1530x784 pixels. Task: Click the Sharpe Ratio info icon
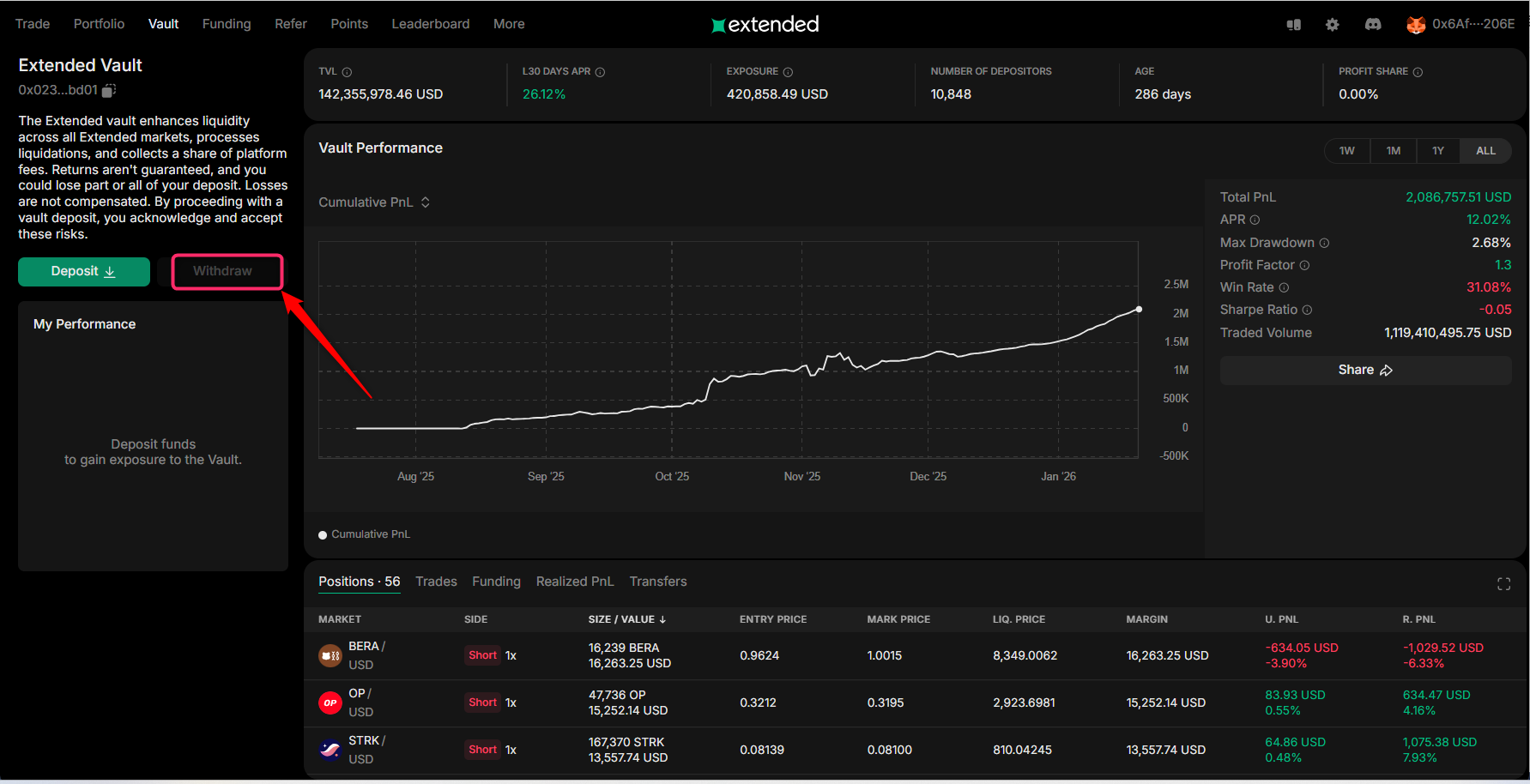click(x=1307, y=310)
